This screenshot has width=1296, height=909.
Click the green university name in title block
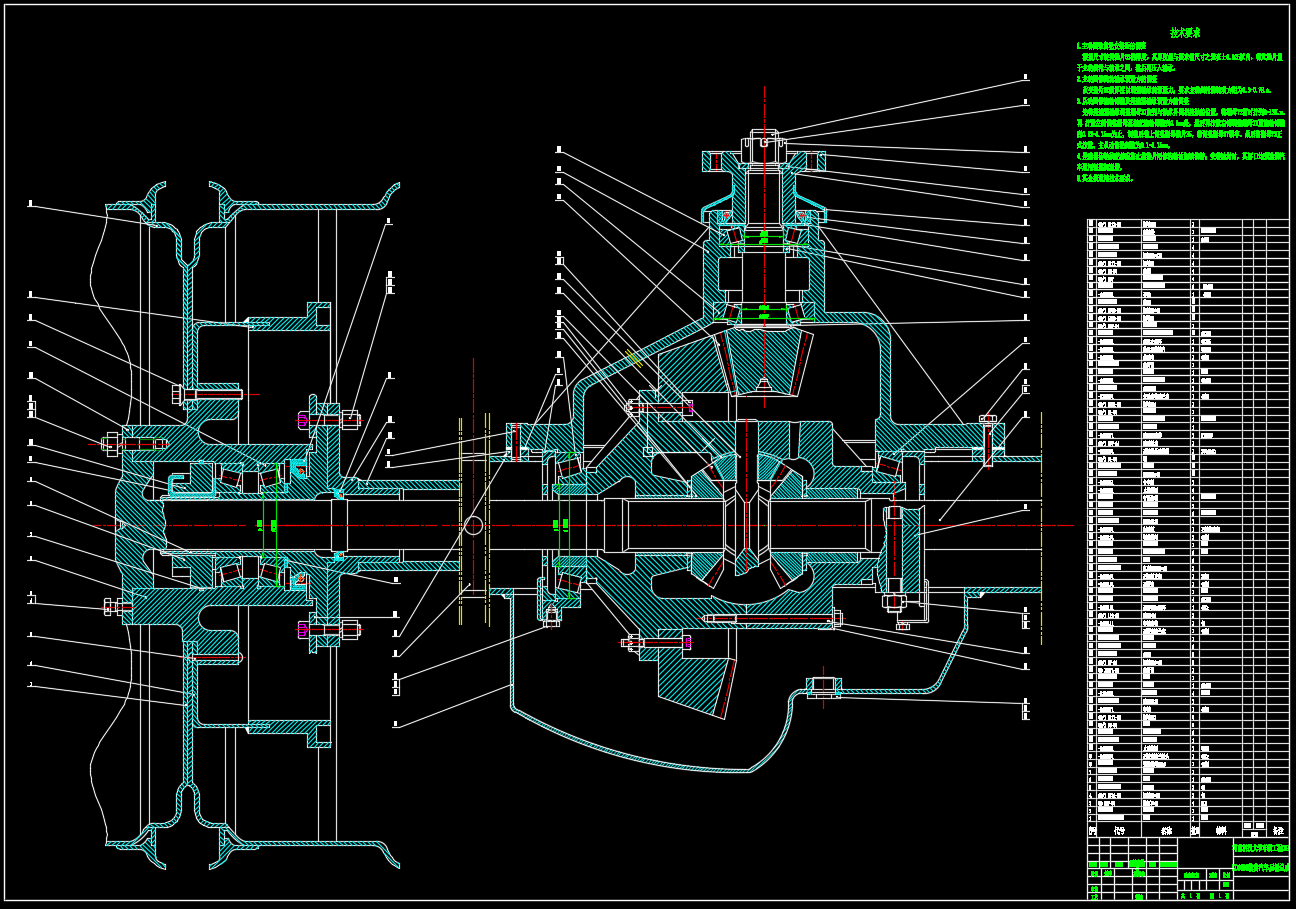click(x=1260, y=847)
